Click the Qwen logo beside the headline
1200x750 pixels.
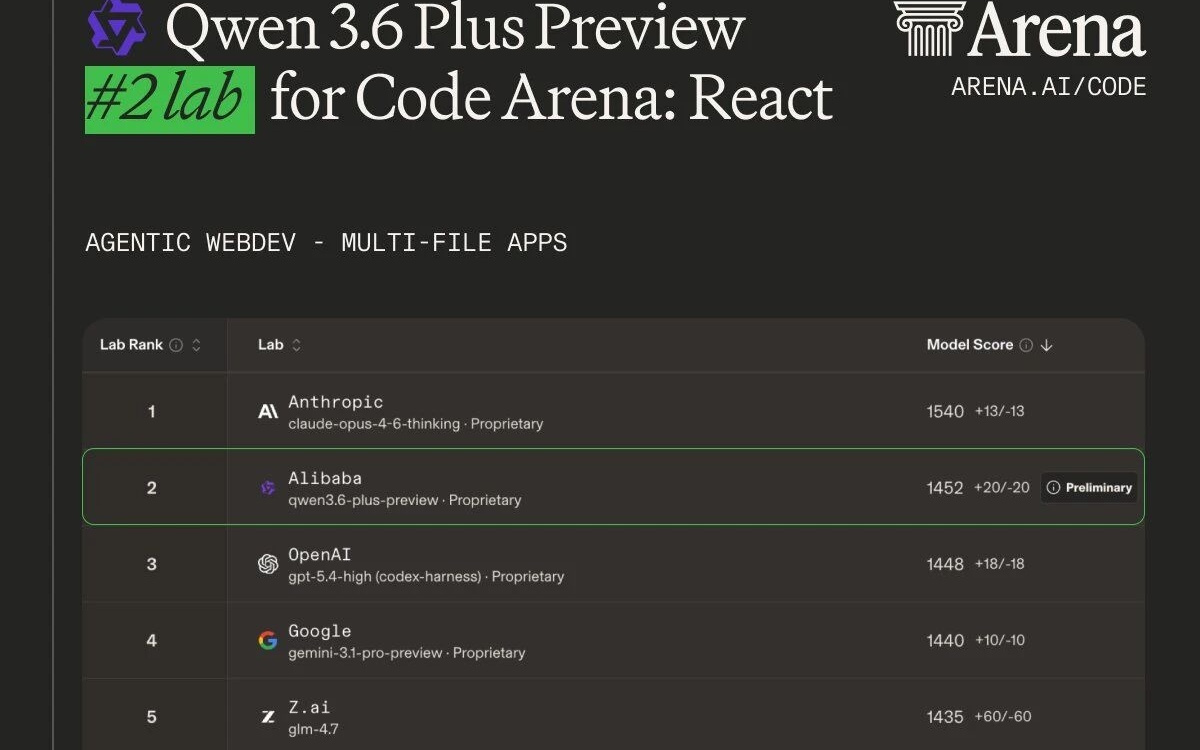point(119,28)
